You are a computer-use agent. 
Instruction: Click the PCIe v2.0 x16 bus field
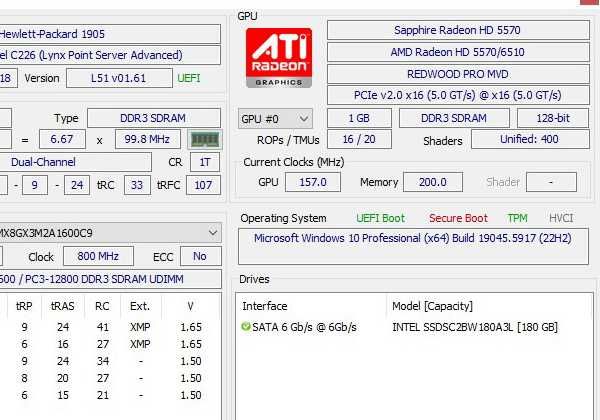click(458, 95)
